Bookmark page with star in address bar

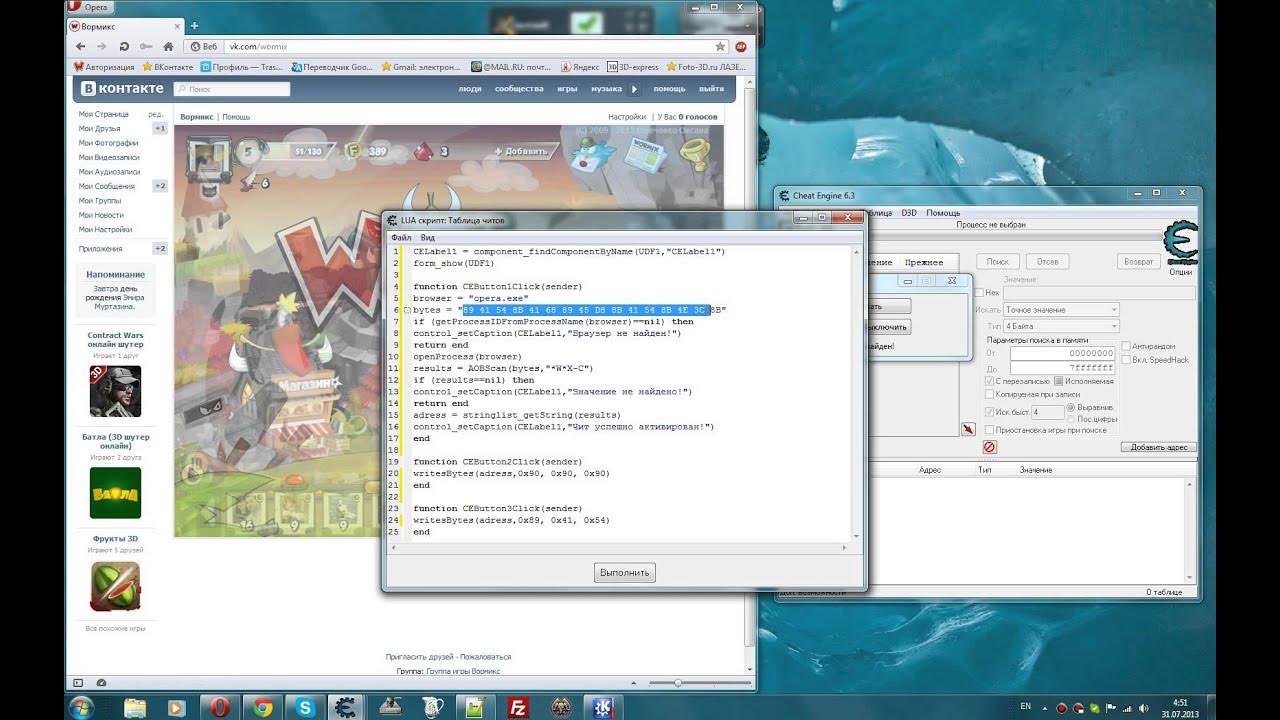720,46
